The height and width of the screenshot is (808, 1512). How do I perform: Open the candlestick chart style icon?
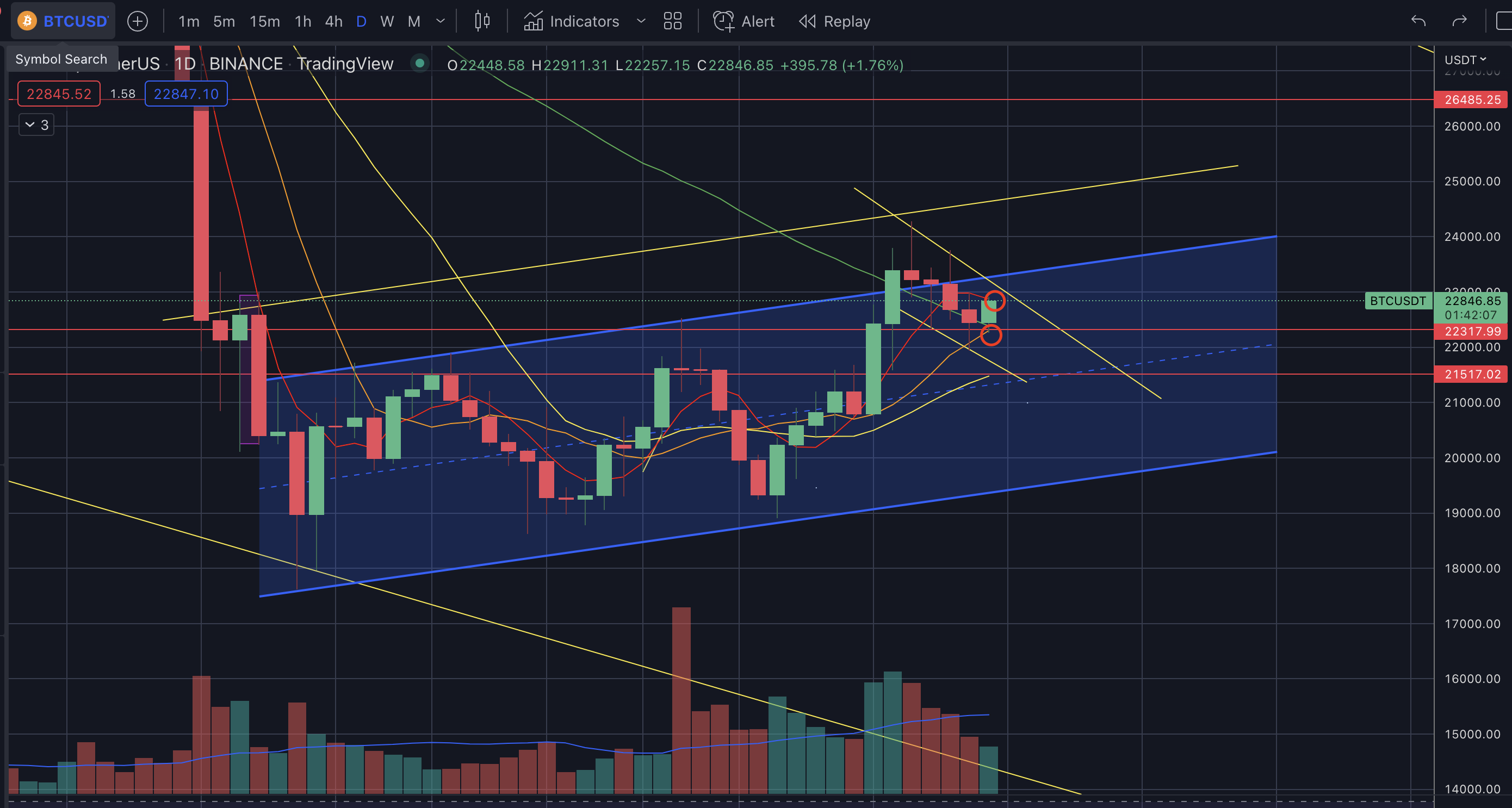click(482, 22)
